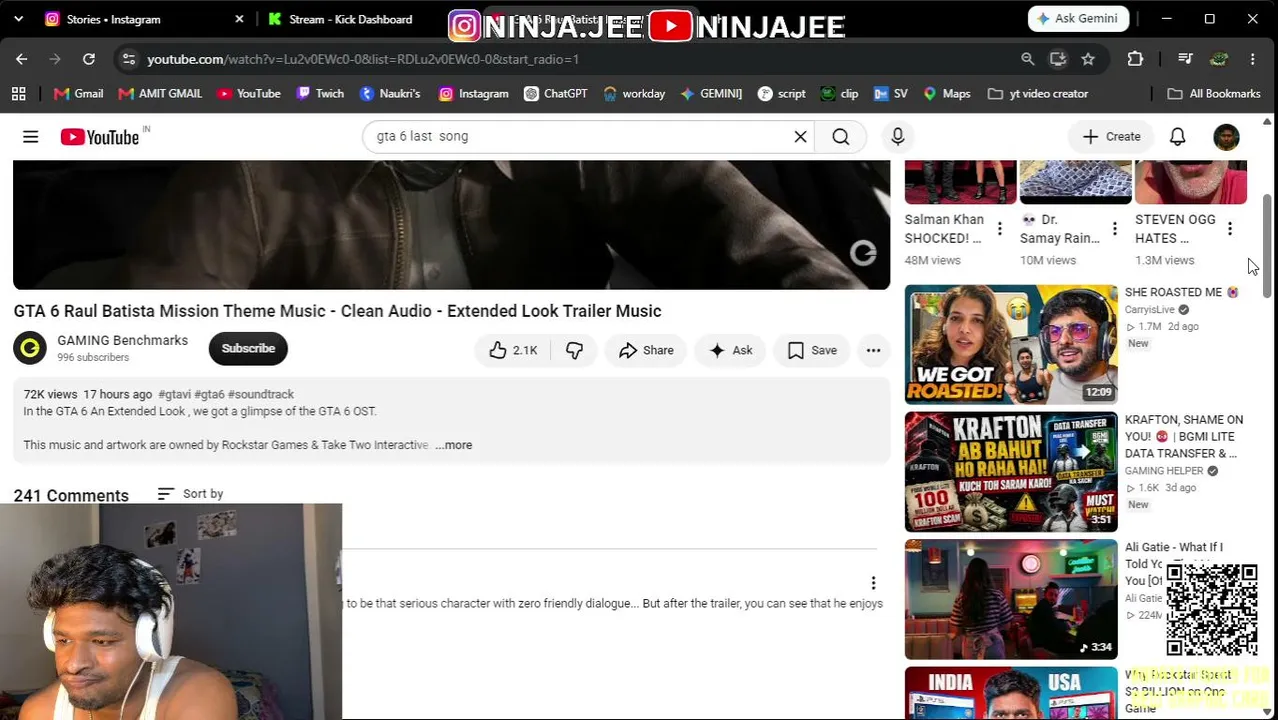Open the YouTube guide hamburger menu
Screen dimensions: 1278x720
click(x=30, y=137)
